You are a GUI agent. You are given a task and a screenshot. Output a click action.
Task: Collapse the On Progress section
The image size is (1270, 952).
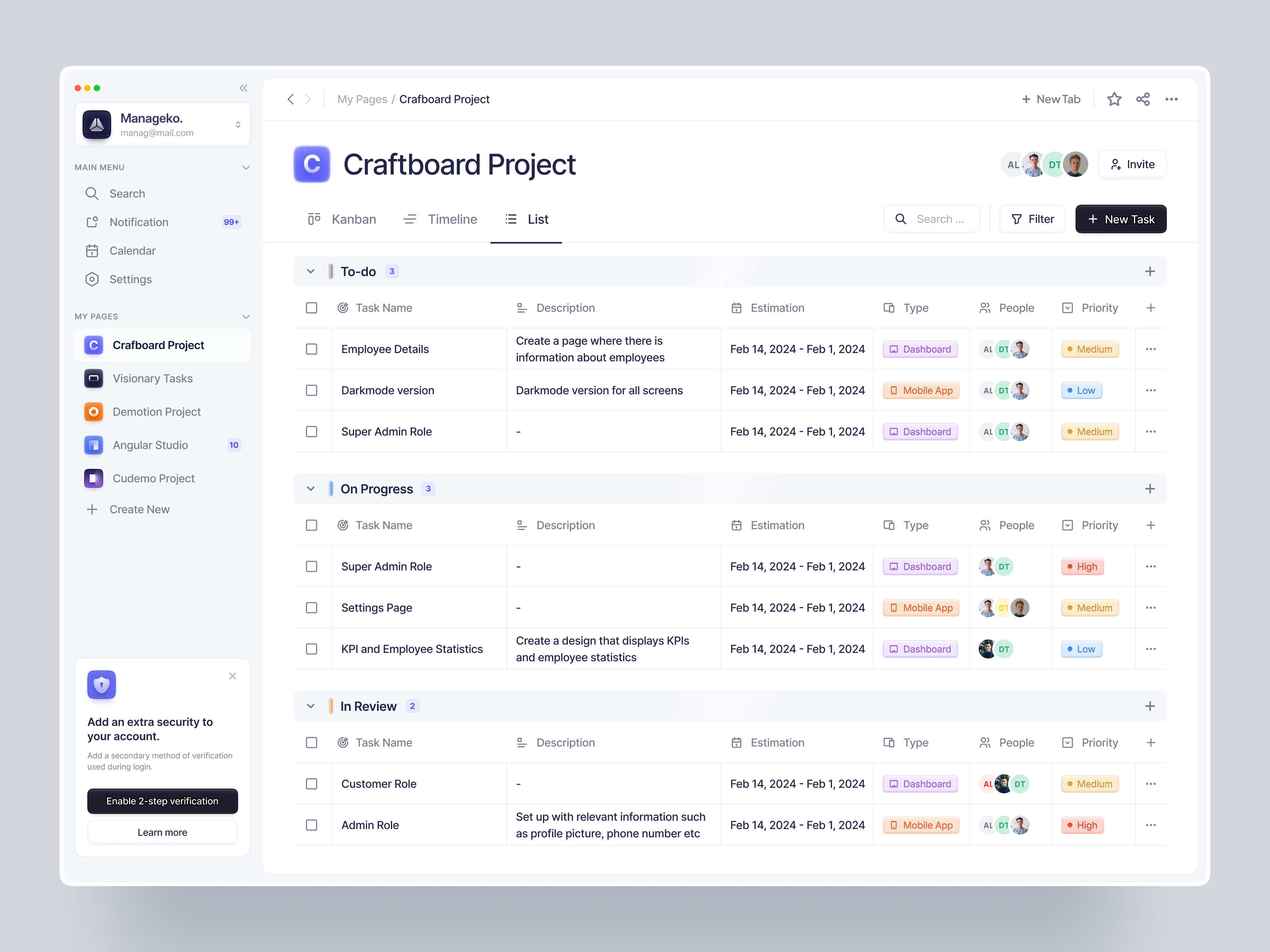pos(311,488)
